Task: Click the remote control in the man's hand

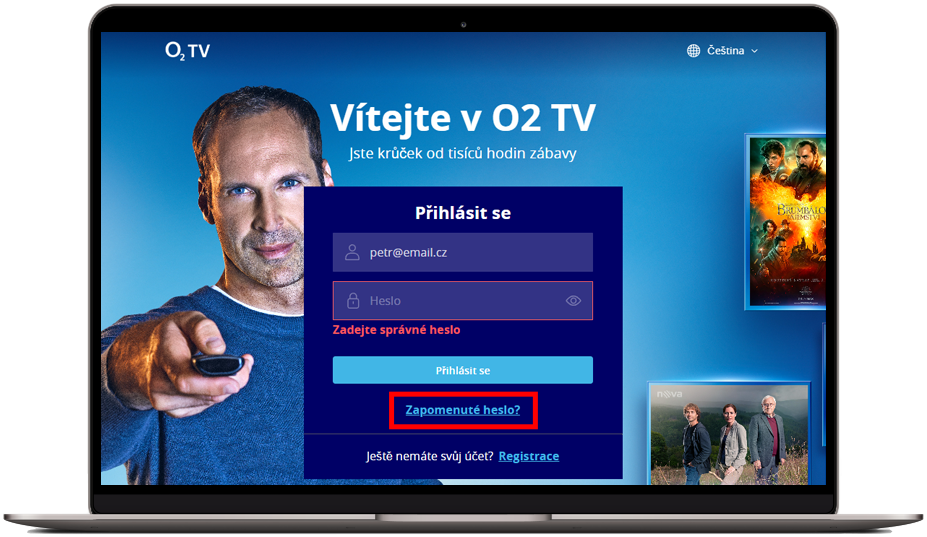Action: (x=218, y=364)
